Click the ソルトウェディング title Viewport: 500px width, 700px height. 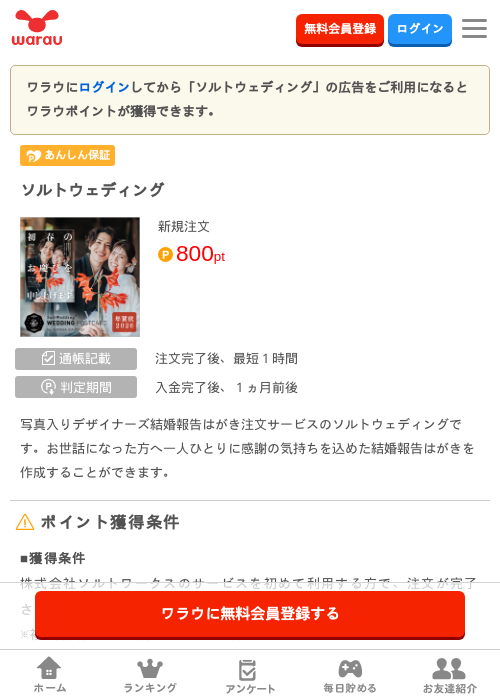click(x=93, y=190)
